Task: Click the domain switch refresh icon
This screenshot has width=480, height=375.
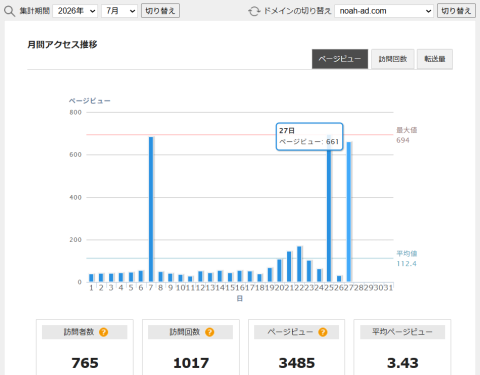Action: tap(254, 11)
